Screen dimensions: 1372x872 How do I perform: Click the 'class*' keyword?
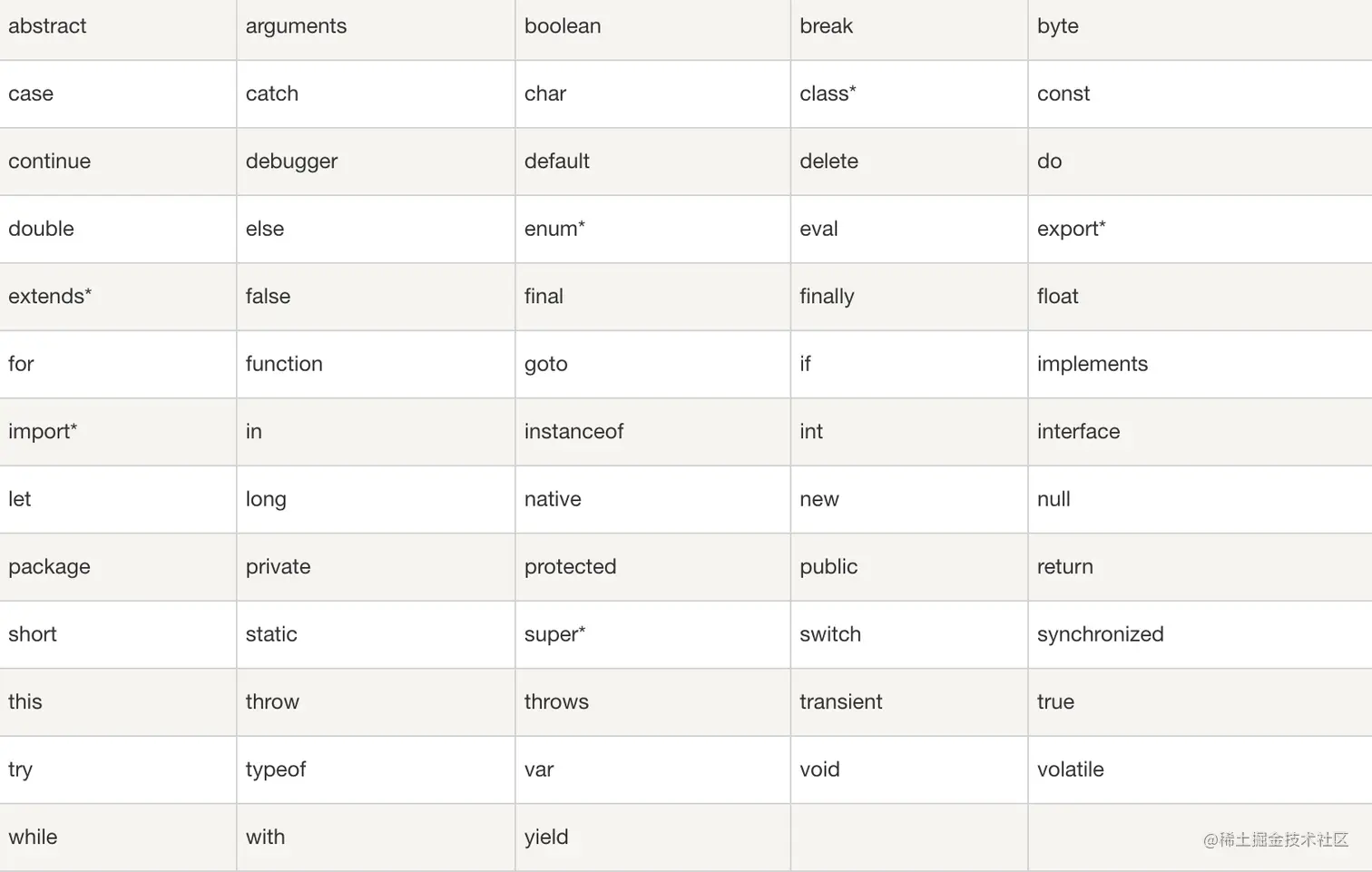click(828, 93)
